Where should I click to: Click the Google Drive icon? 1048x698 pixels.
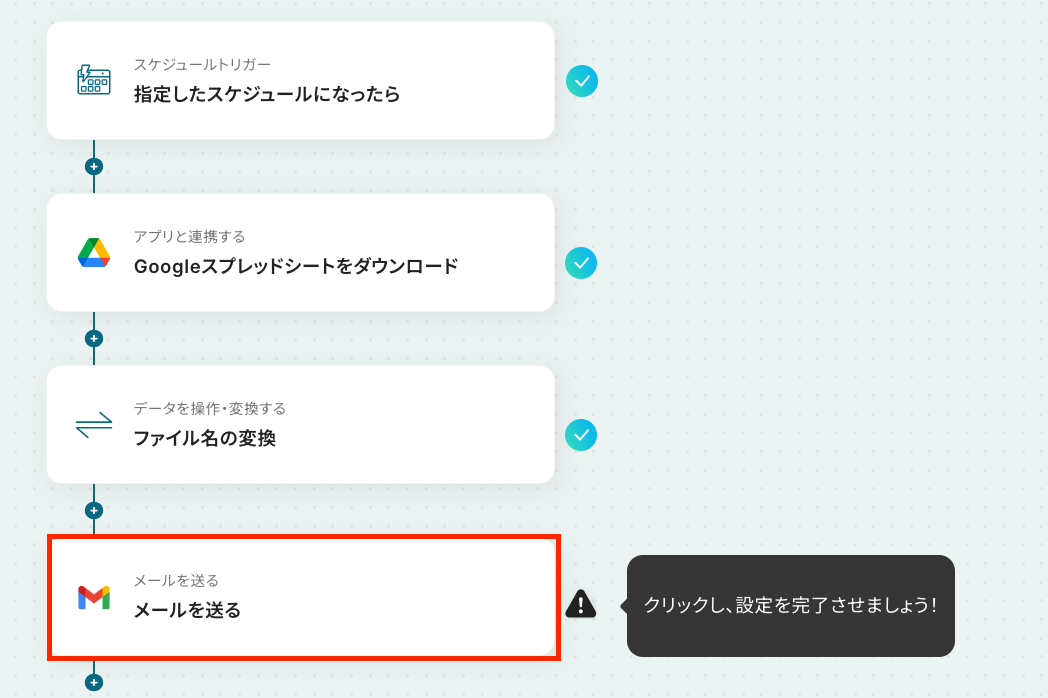94,253
